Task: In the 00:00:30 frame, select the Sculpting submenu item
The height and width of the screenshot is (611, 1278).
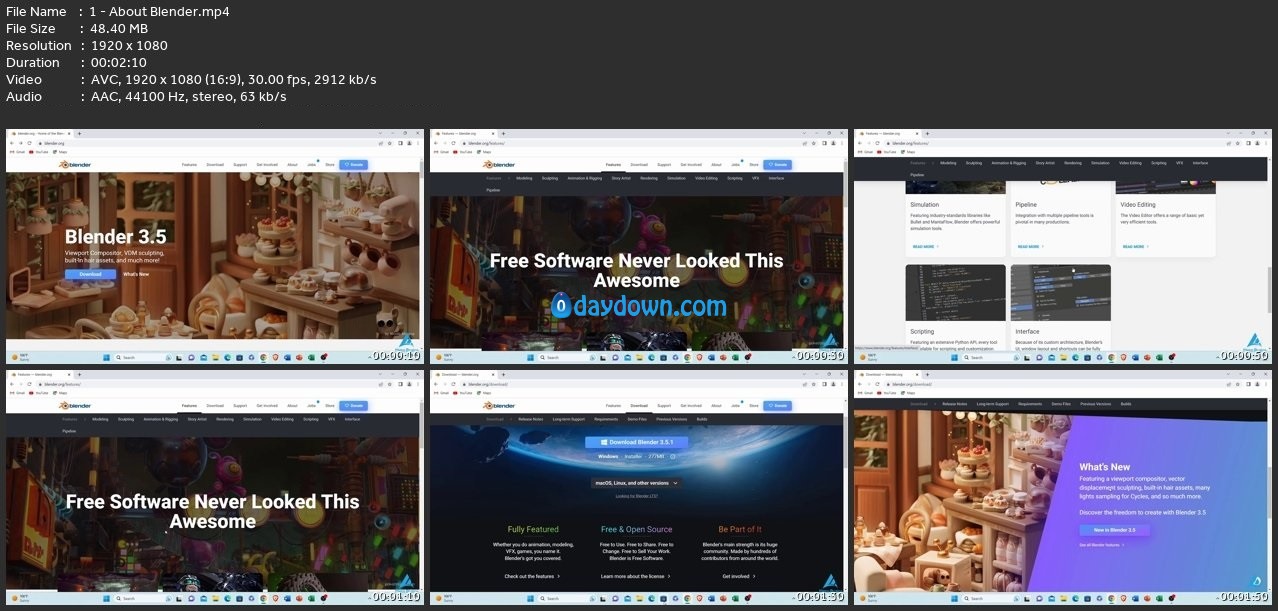Action: point(551,178)
